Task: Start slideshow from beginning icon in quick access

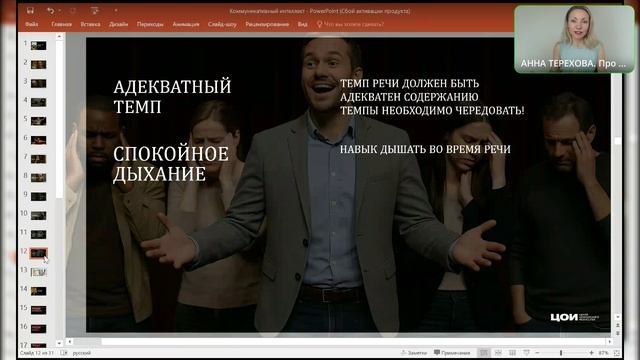Action: (95, 11)
